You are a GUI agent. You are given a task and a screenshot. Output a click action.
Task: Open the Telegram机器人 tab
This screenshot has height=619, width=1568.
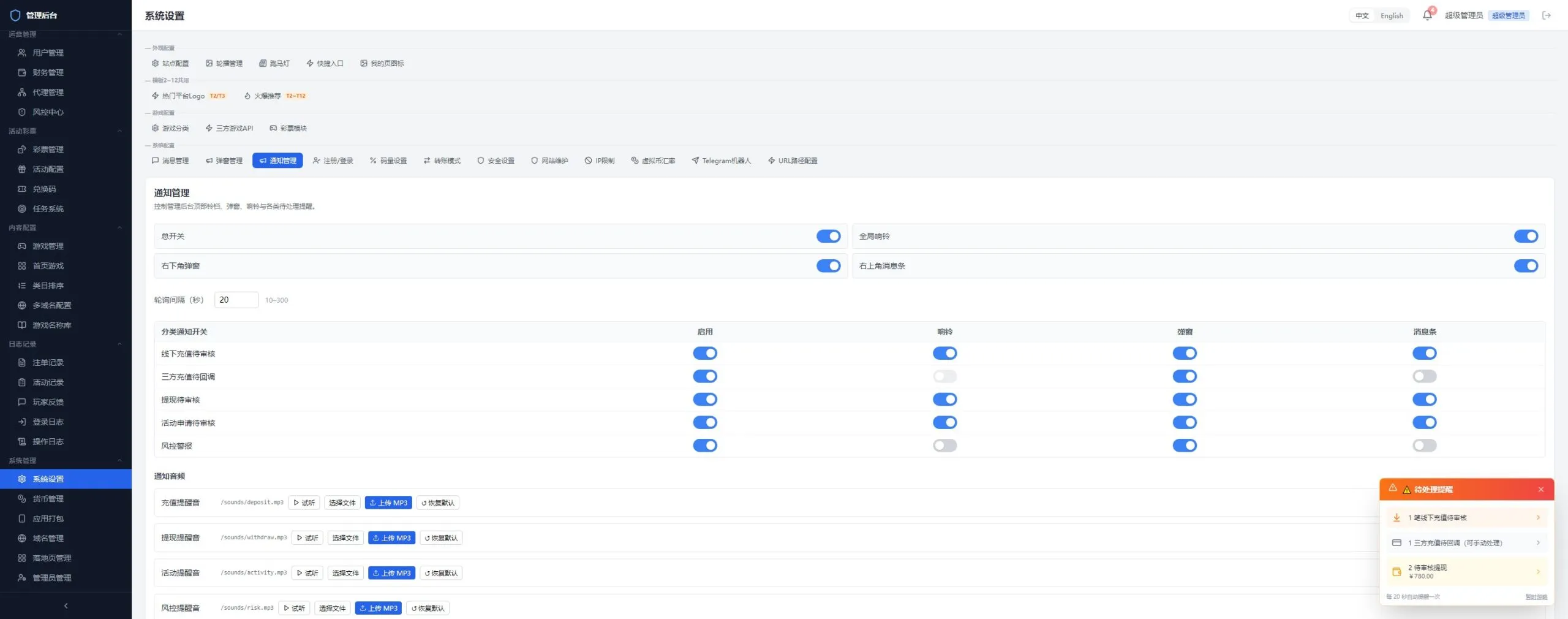pyautogui.click(x=721, y=161)
